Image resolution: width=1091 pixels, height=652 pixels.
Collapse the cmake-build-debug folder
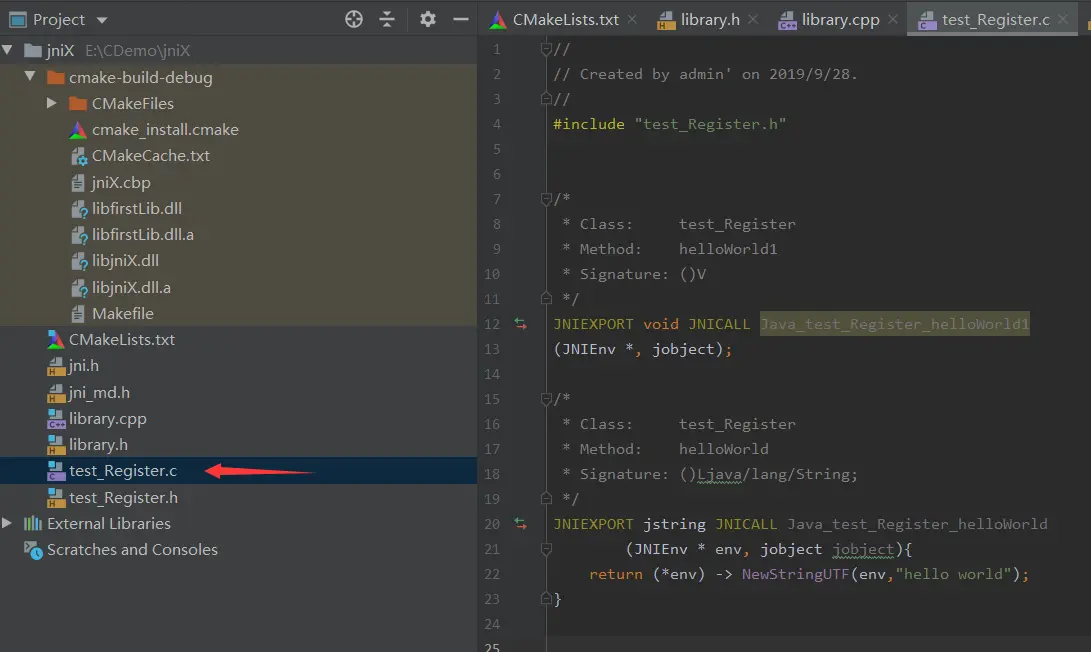pyautogui.click(x=30, y=76)
